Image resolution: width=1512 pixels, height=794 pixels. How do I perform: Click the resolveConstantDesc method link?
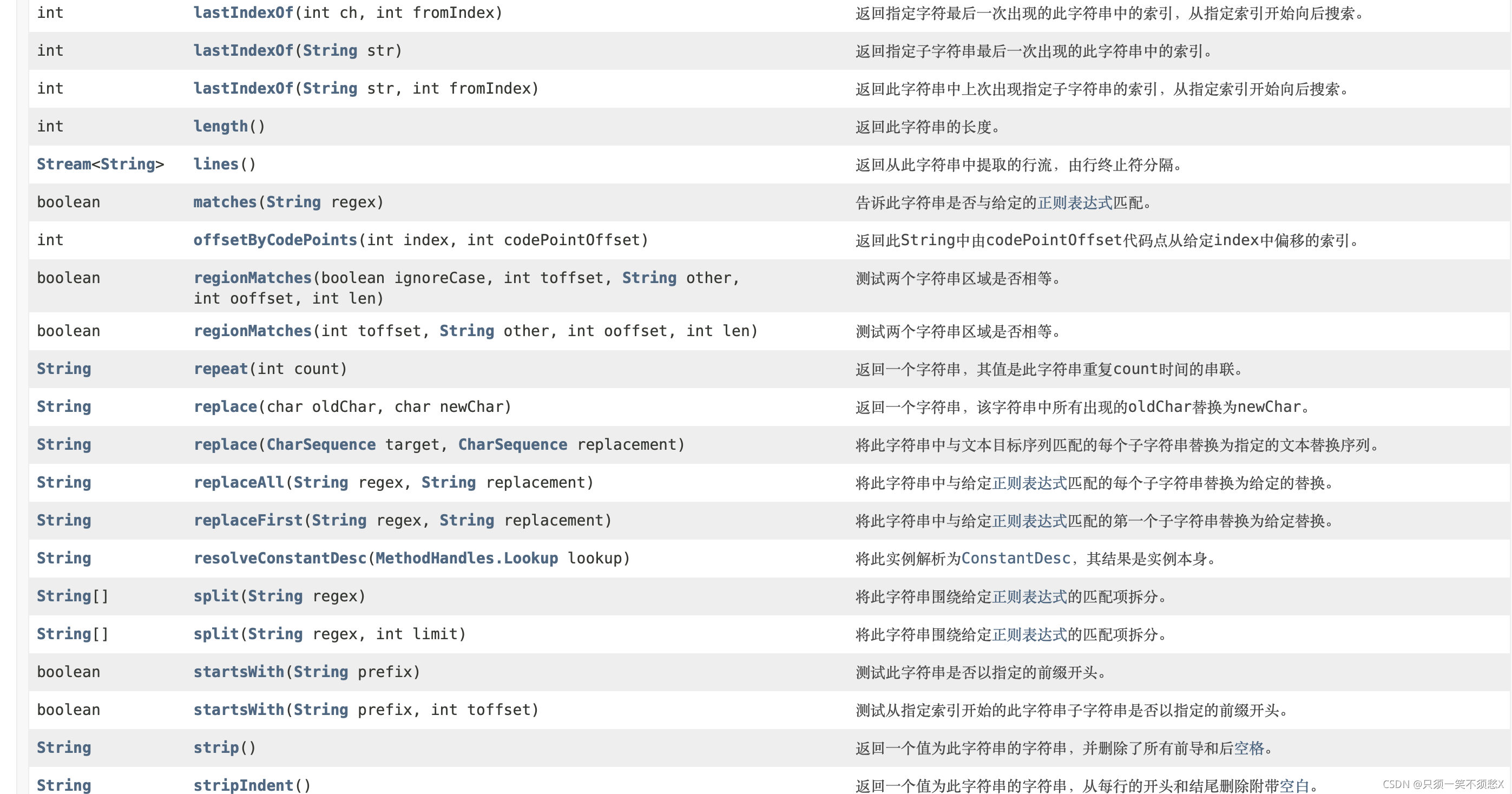[279, 558]
